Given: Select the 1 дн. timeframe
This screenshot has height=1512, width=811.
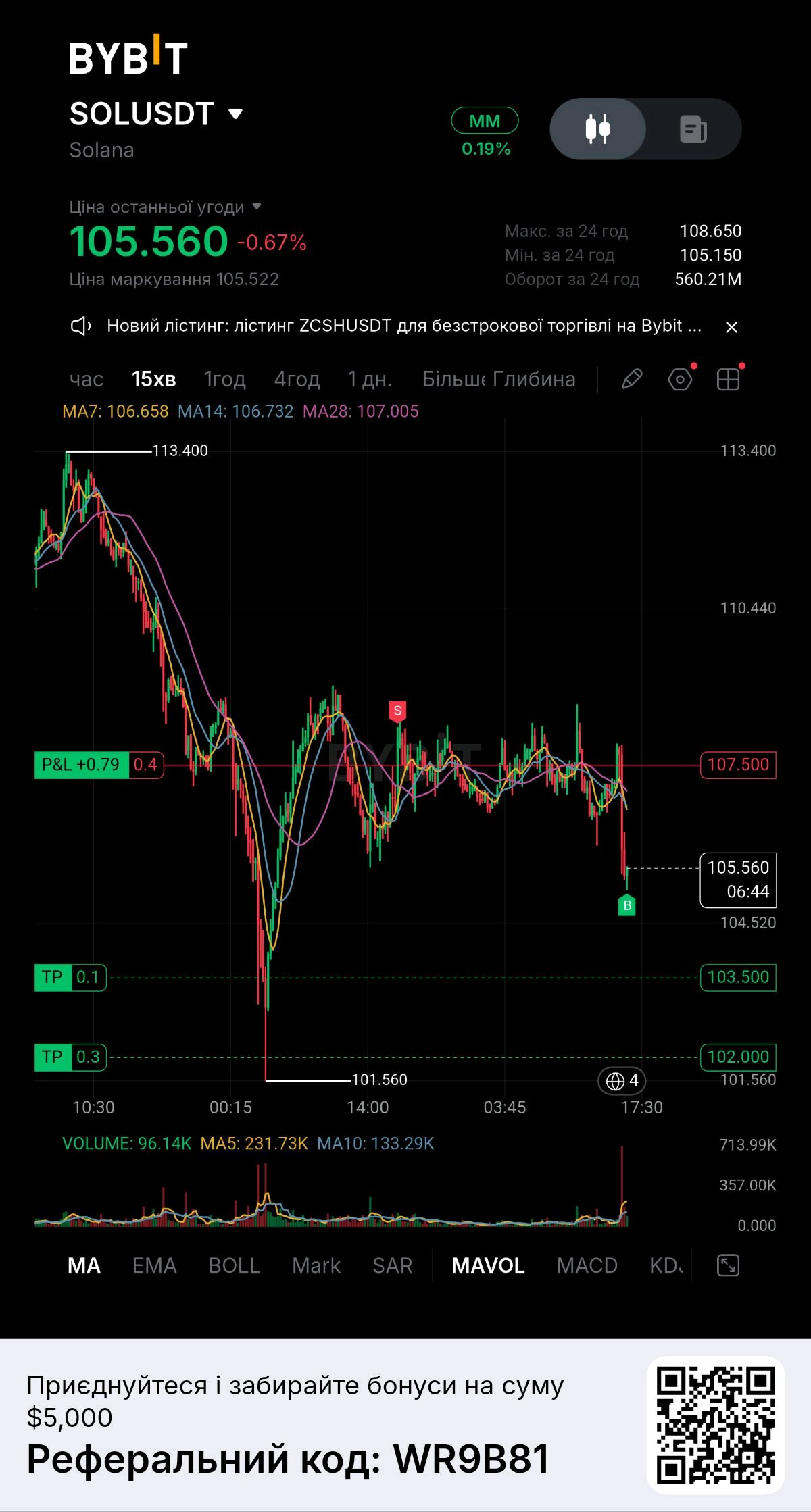Looking at the screenshot, I should point(370,379).
